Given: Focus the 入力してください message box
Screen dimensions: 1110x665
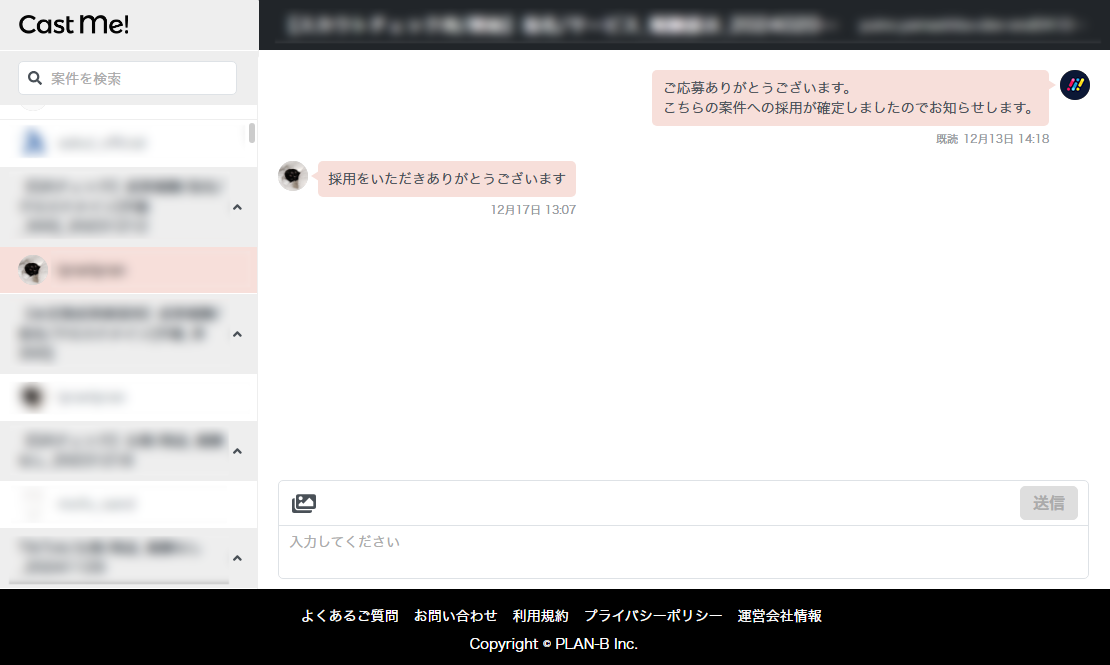Looking at the screenshot, I should tap(682, 551).
